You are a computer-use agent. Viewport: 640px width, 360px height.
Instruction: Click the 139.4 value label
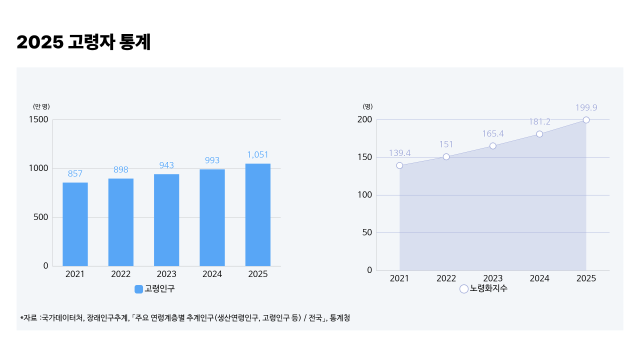[400, 153]
